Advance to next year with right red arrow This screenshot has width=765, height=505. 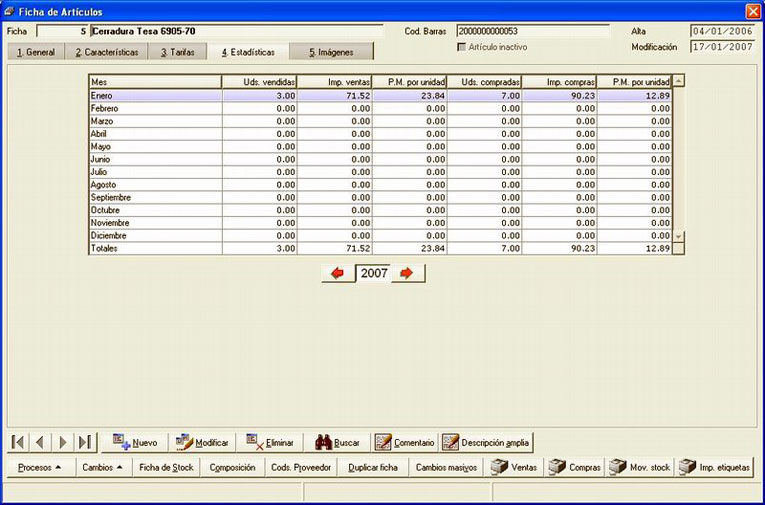click(x=407, y=273)
